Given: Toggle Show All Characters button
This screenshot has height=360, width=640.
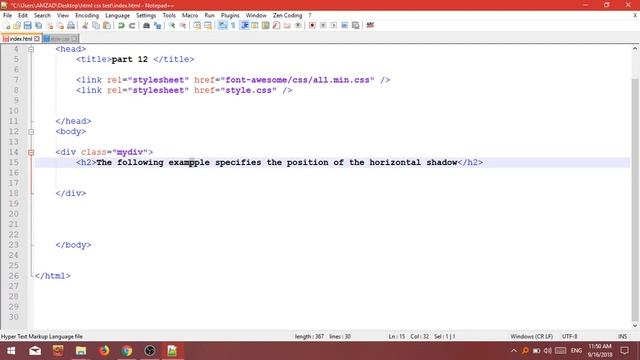Looking at the screenshot, I should (x=233, y=25).
